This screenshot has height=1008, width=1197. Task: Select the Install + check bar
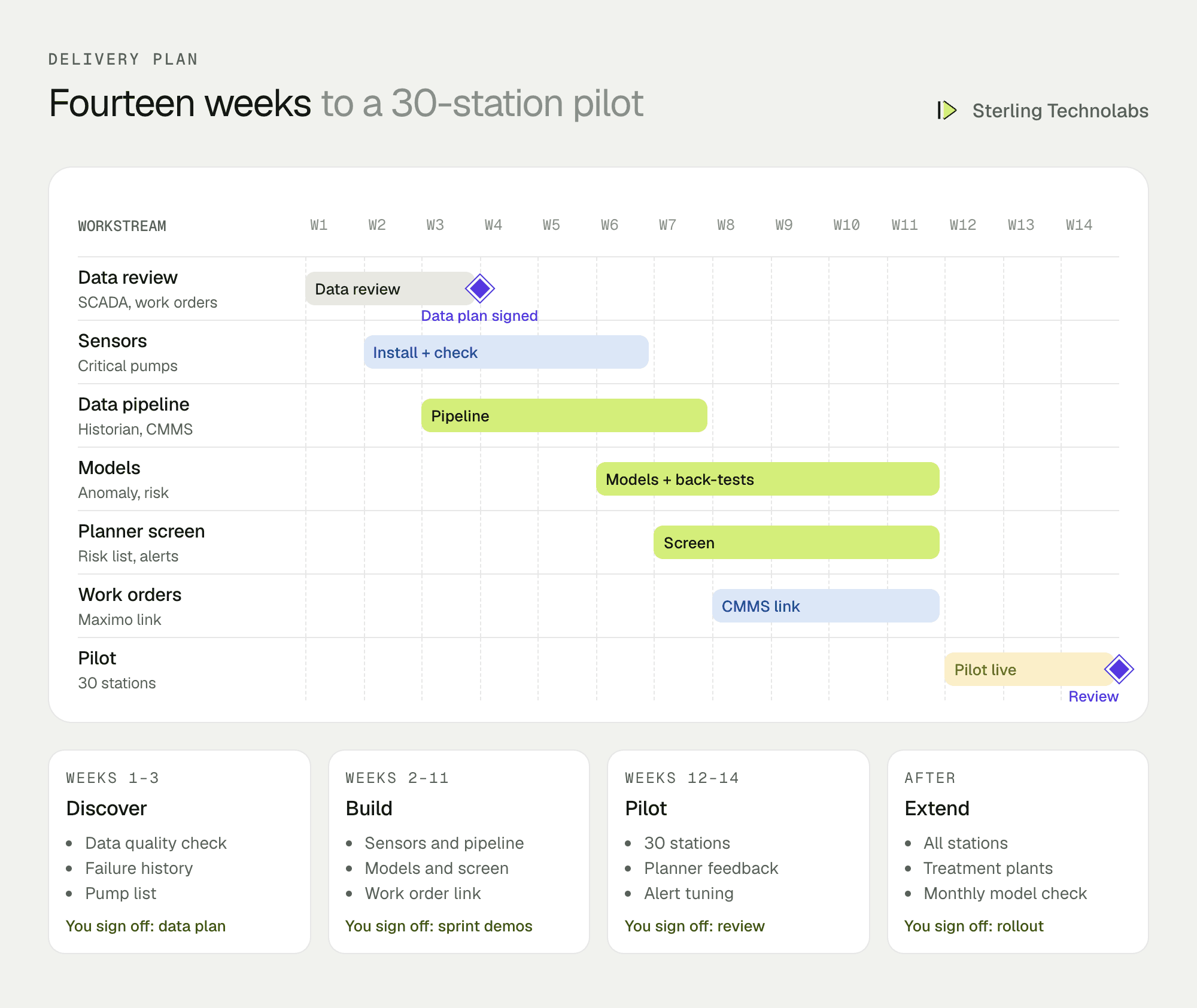coord(506,352)
